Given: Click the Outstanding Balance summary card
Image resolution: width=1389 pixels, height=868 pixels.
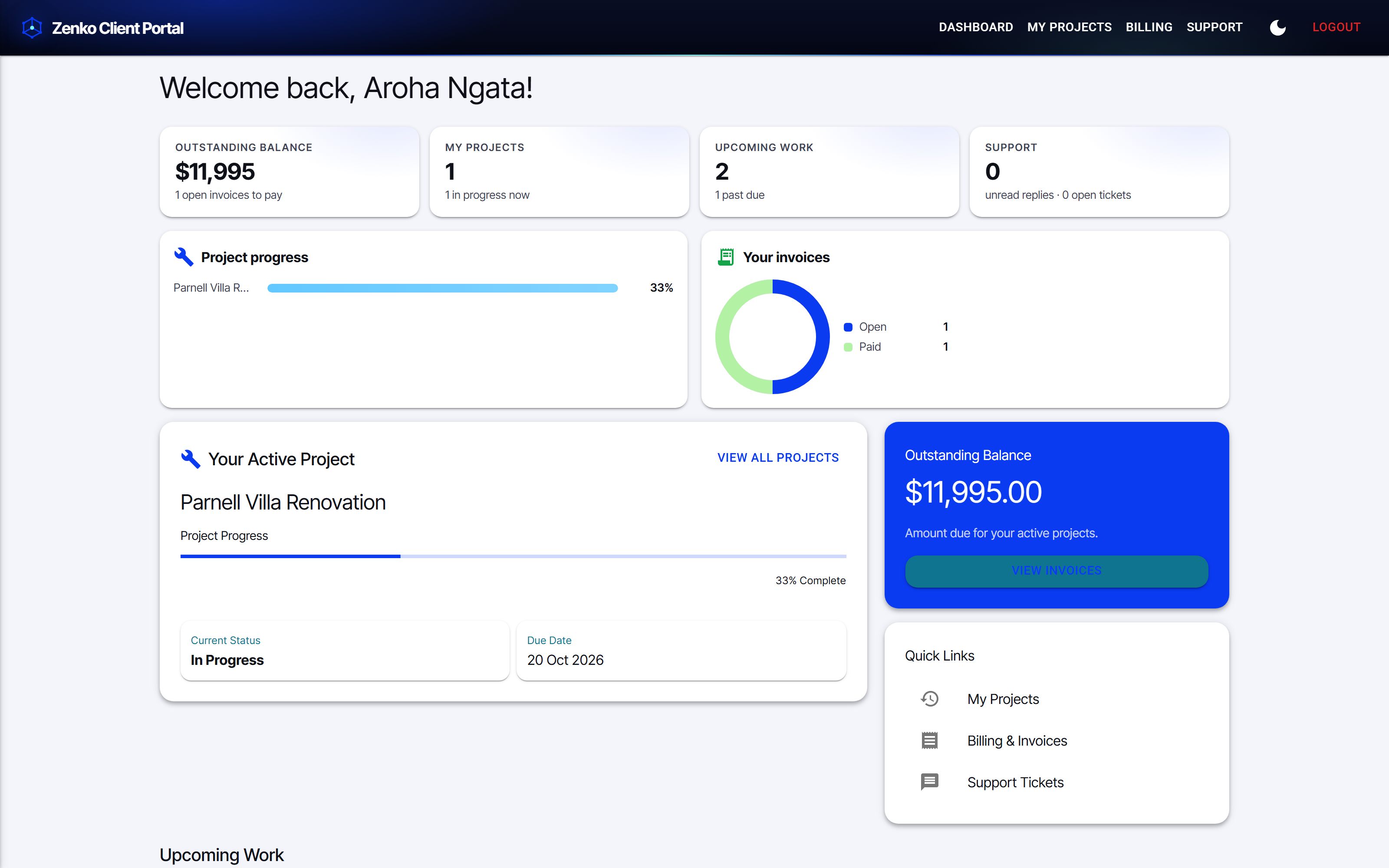Looking at the screenshot, I should point(289,172).
